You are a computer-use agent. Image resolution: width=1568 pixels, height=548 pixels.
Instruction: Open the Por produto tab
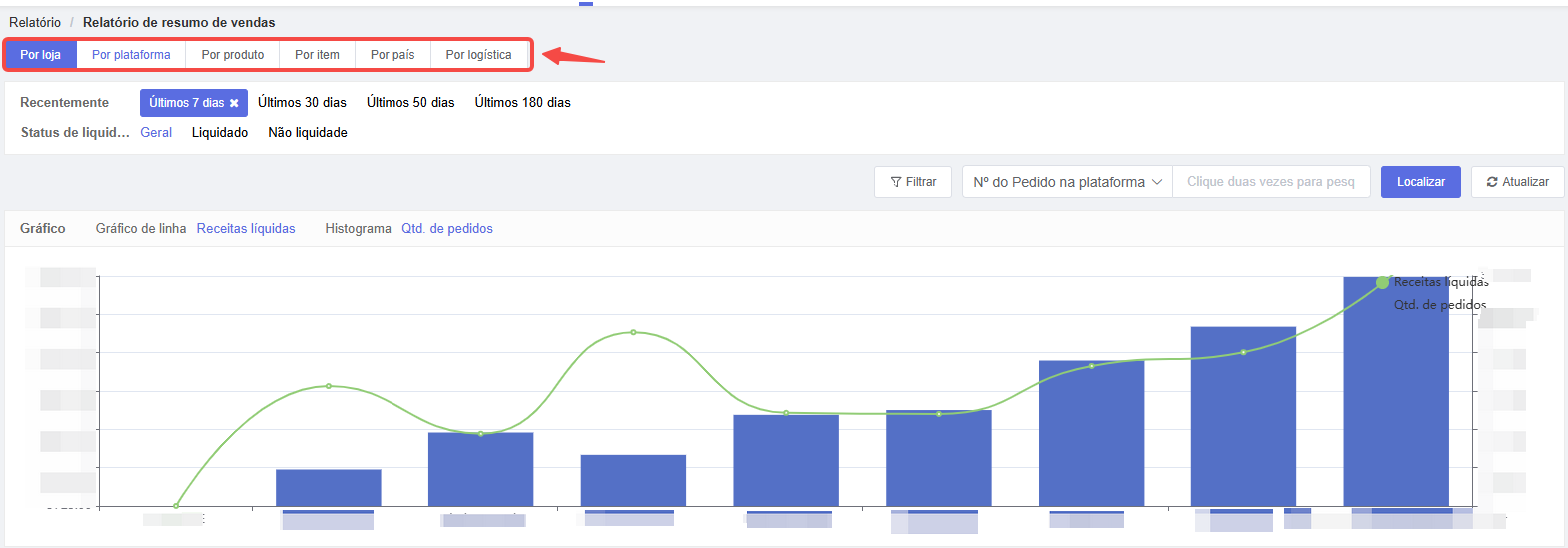tap(233, 55)
